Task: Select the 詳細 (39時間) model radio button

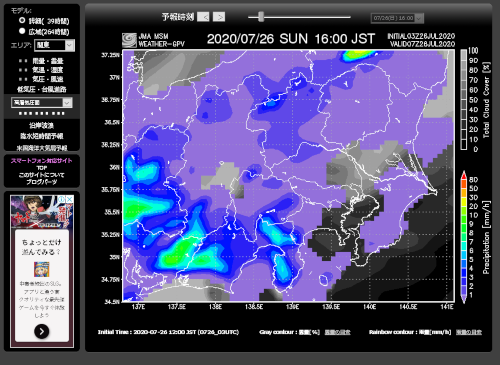Action: click(22, 20)
